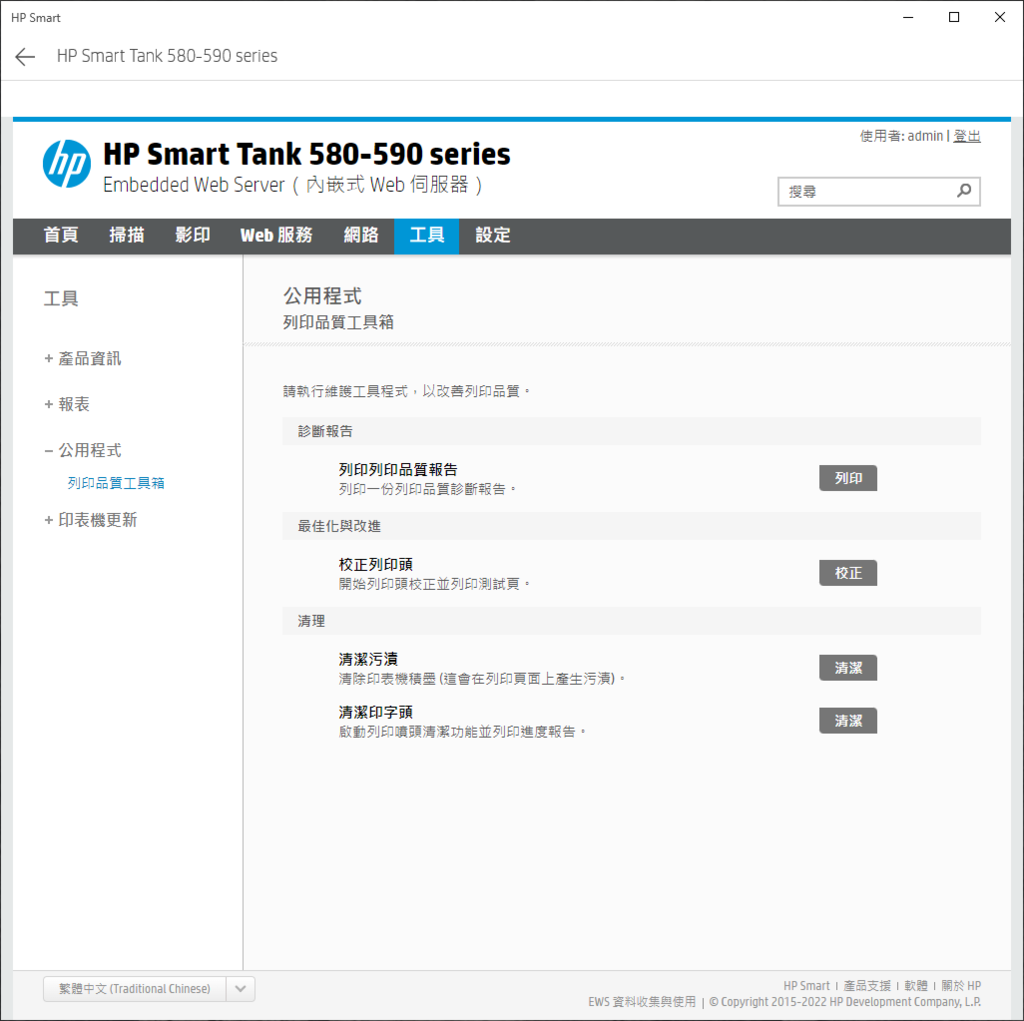Open the 網路 tab

point(361,235)
